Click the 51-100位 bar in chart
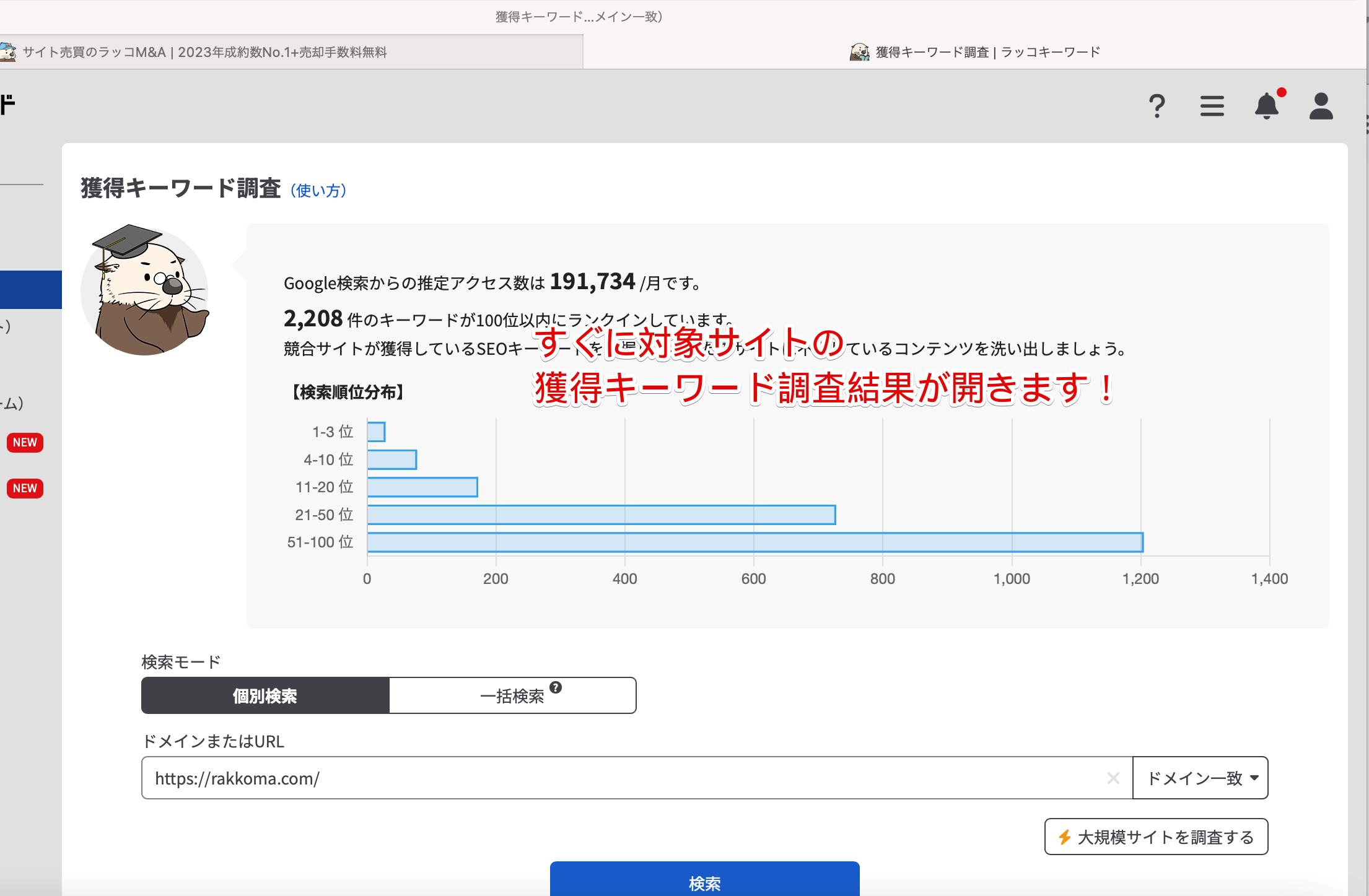Image resolution: width=1369 pixels, height=896 pixels. pos(754,542)
